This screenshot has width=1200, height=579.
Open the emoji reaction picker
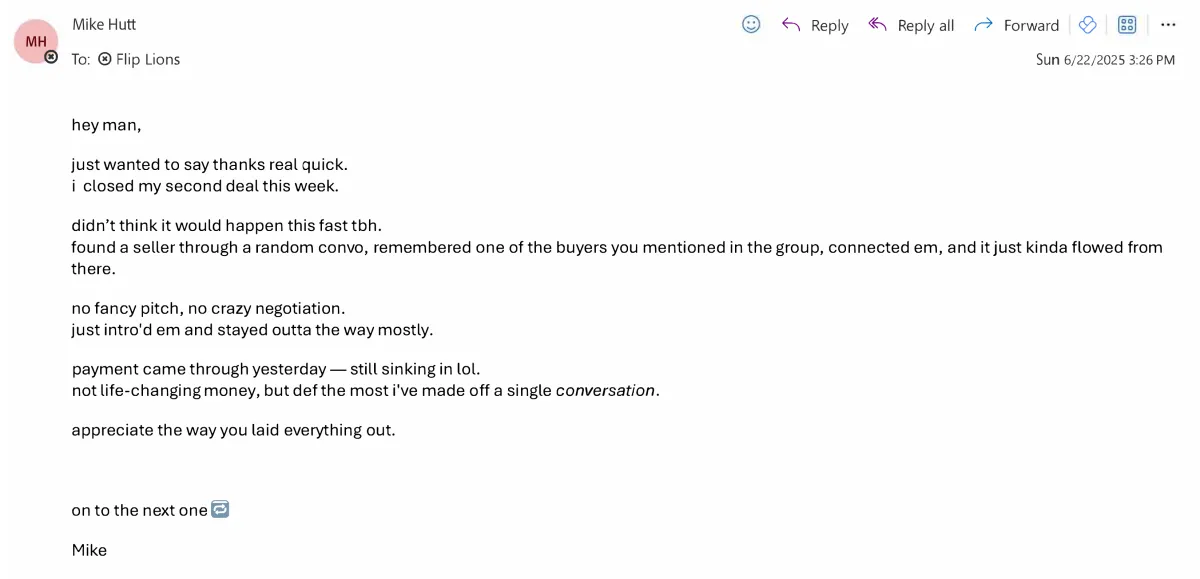coord(751,24)
